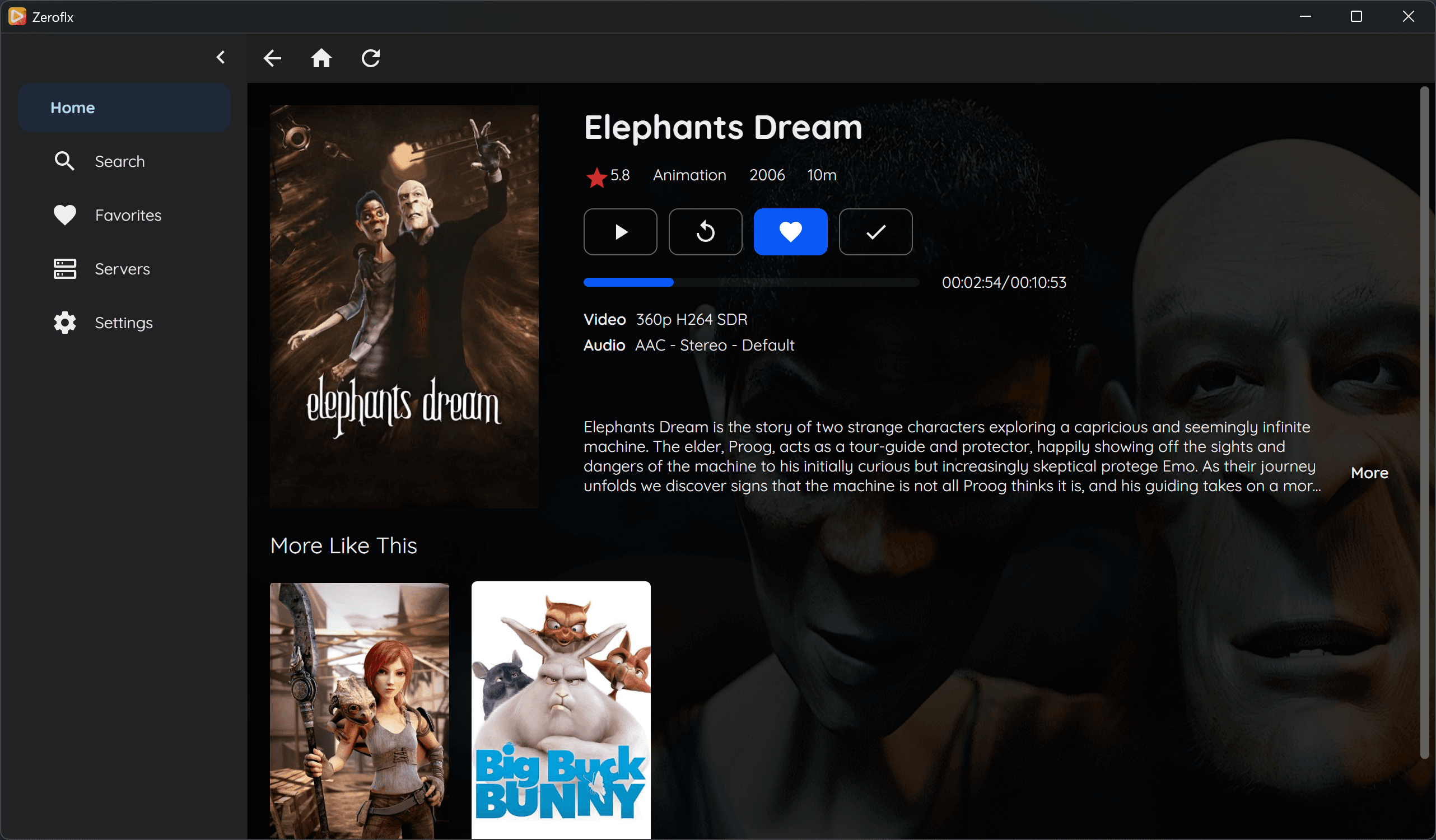Image resolution: width=1436 pixels, height=840 pixels.
Task: Restart playback from the beginning
Action: [x=705, y=232]
